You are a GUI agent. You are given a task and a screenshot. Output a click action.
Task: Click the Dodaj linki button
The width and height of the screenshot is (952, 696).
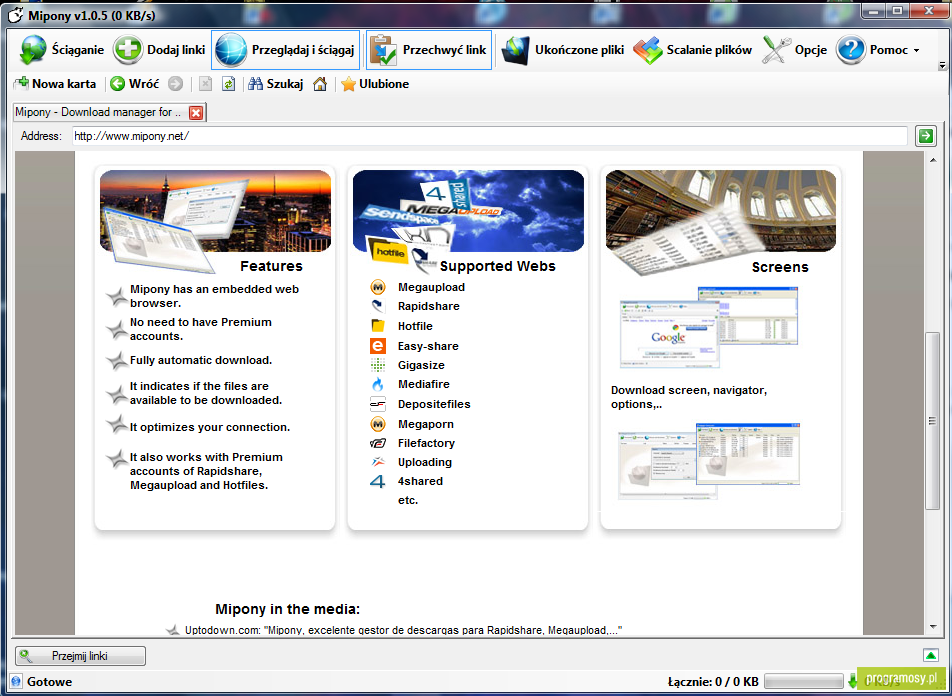coord(159,50)
